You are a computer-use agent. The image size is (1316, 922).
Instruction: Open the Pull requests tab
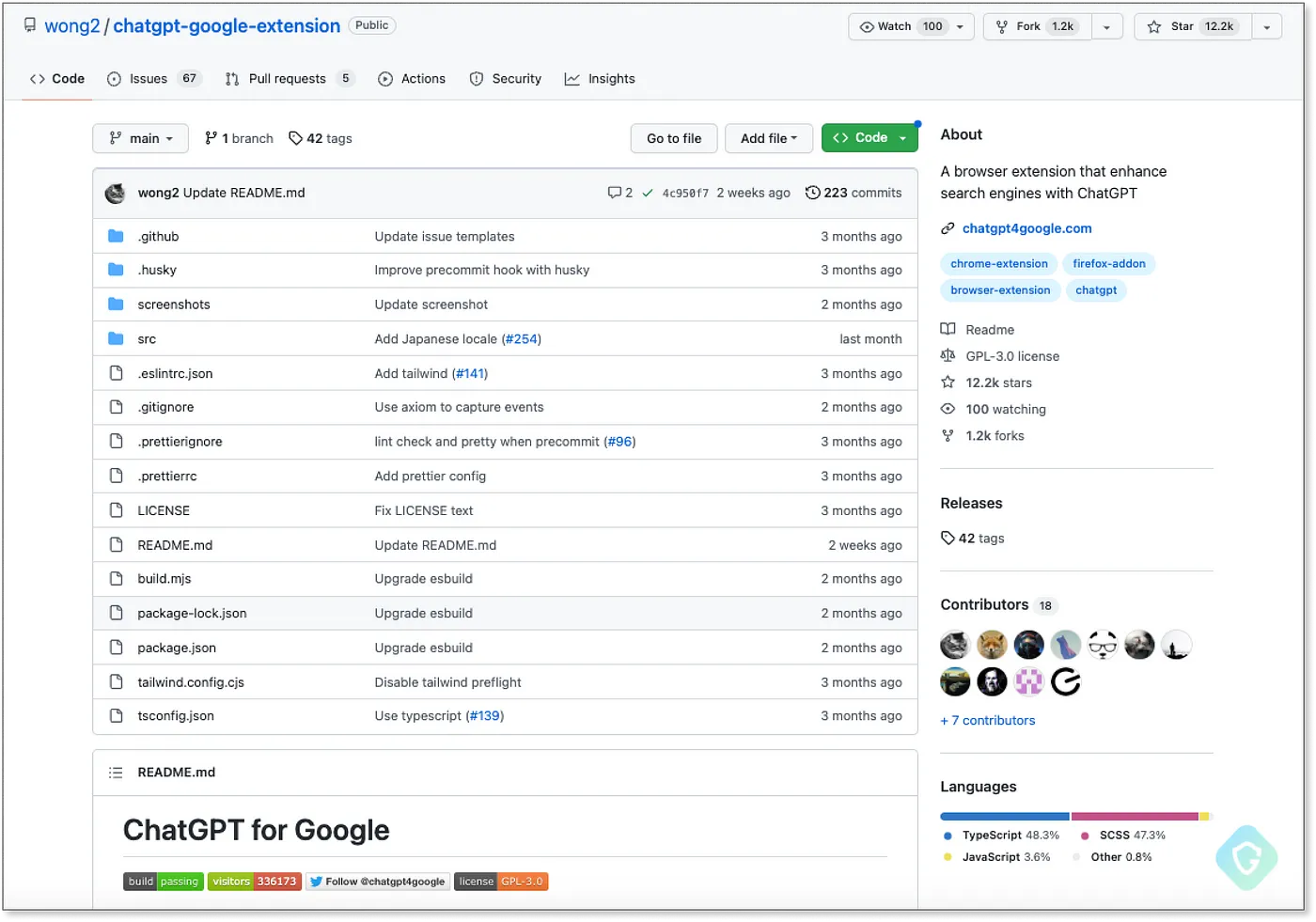point(290,79)
